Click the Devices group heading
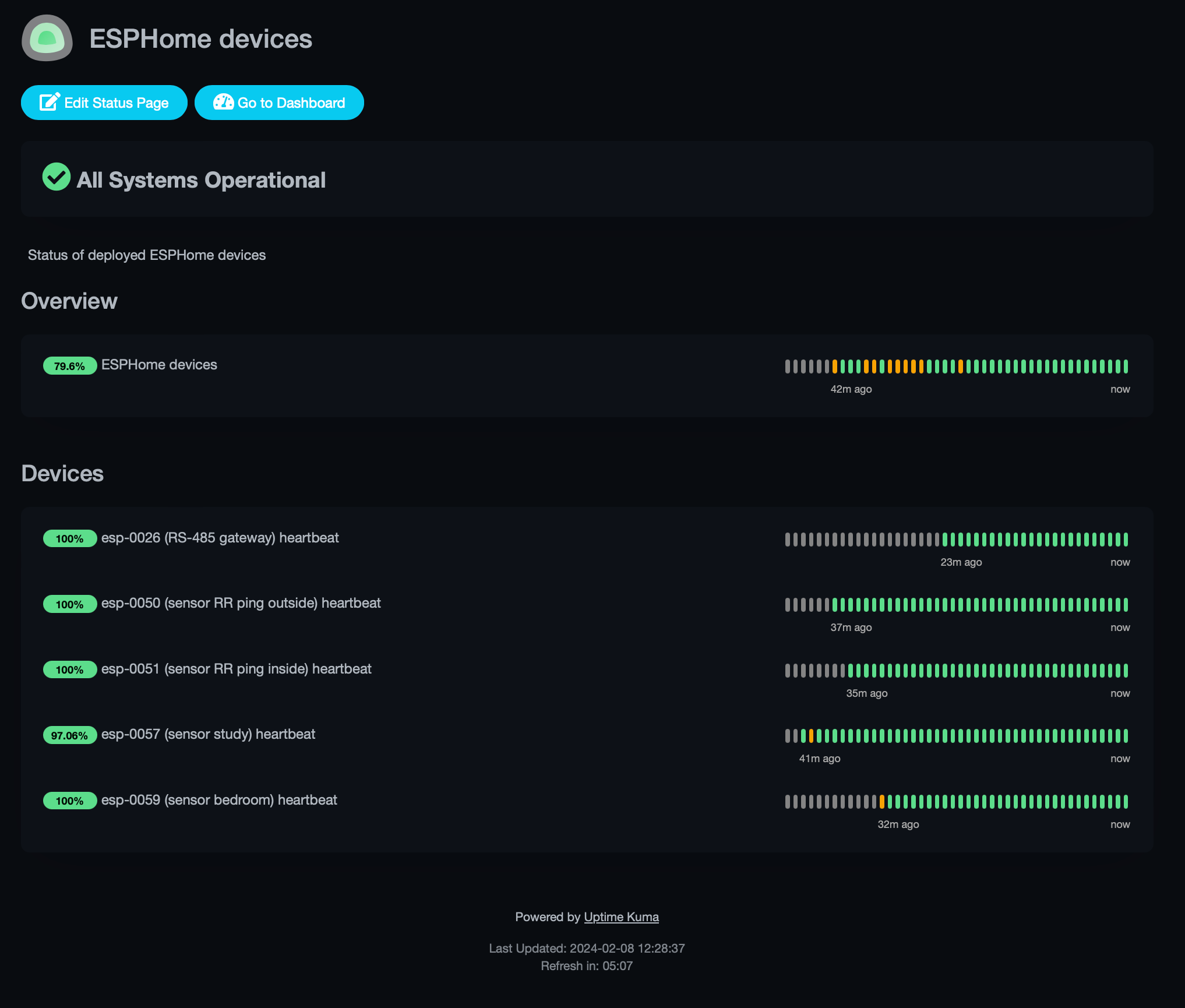 tap(62, 474)
